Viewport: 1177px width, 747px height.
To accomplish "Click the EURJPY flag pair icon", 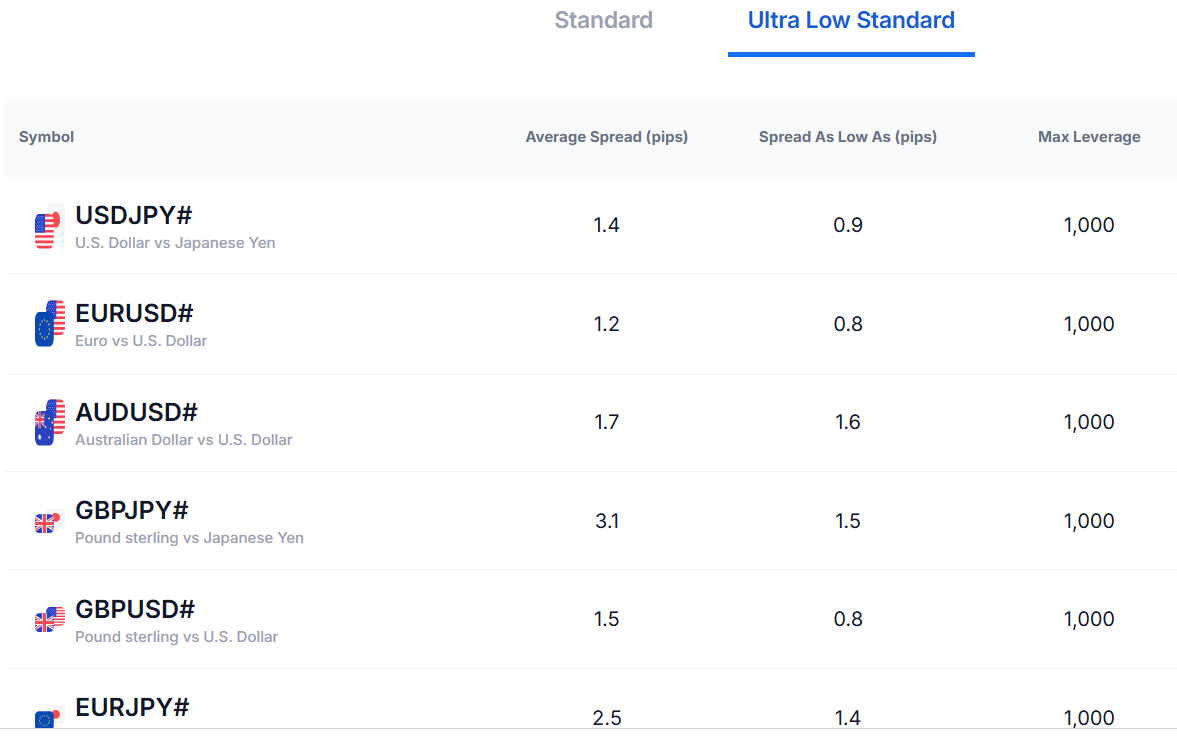I will (47, 716).
